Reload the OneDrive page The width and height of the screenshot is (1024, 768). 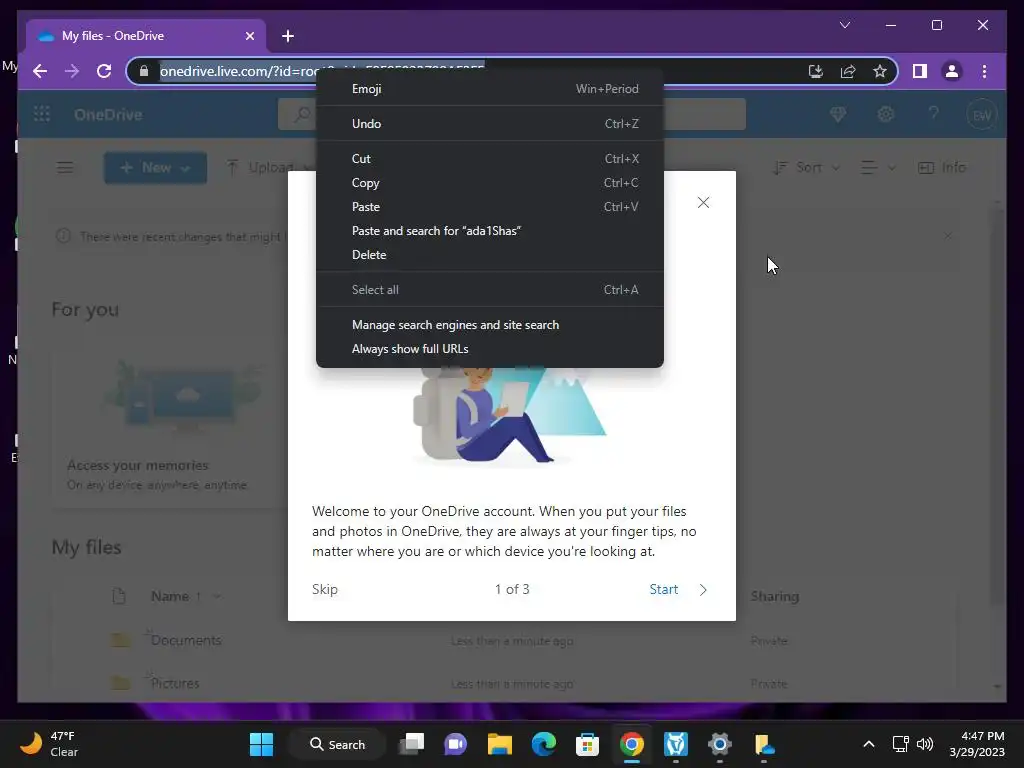pyautogui.click(x=104, y=71)
